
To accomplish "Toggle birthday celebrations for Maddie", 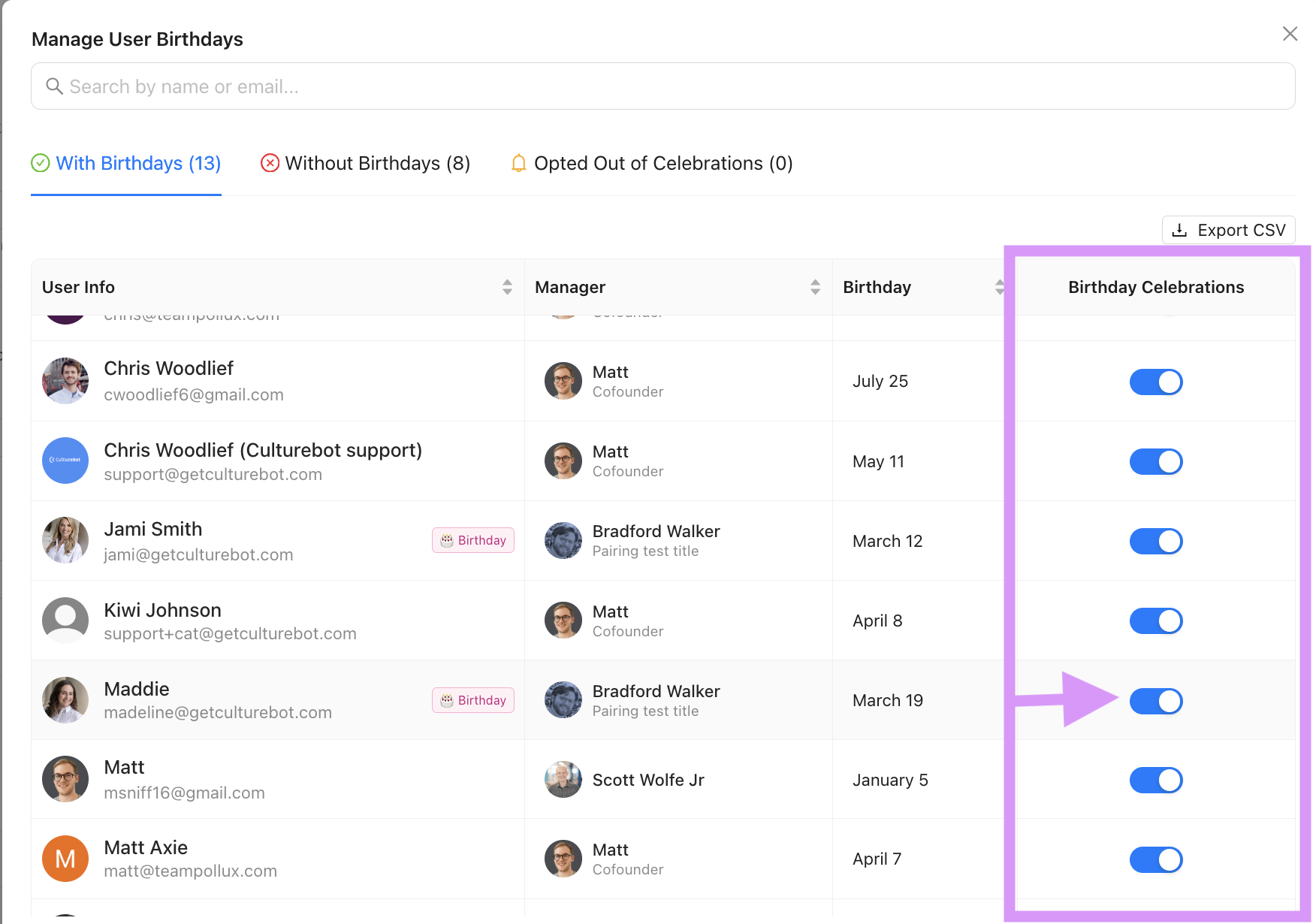I will pos(1156,701).
